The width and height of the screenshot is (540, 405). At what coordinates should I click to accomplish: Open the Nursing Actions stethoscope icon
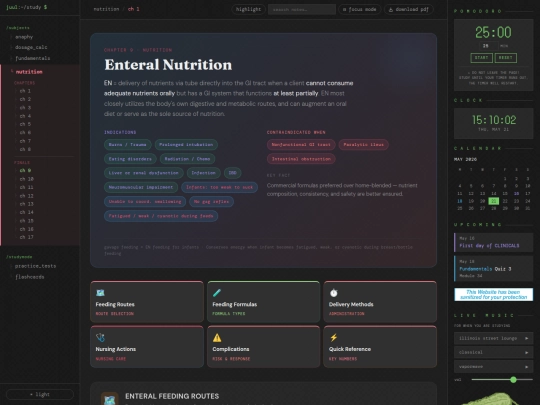(x=100, y=338)
